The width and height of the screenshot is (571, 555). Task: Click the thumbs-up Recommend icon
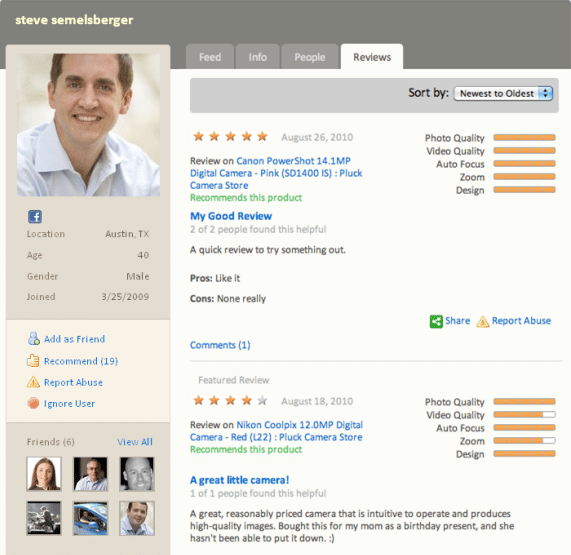(x=33, y=361)
